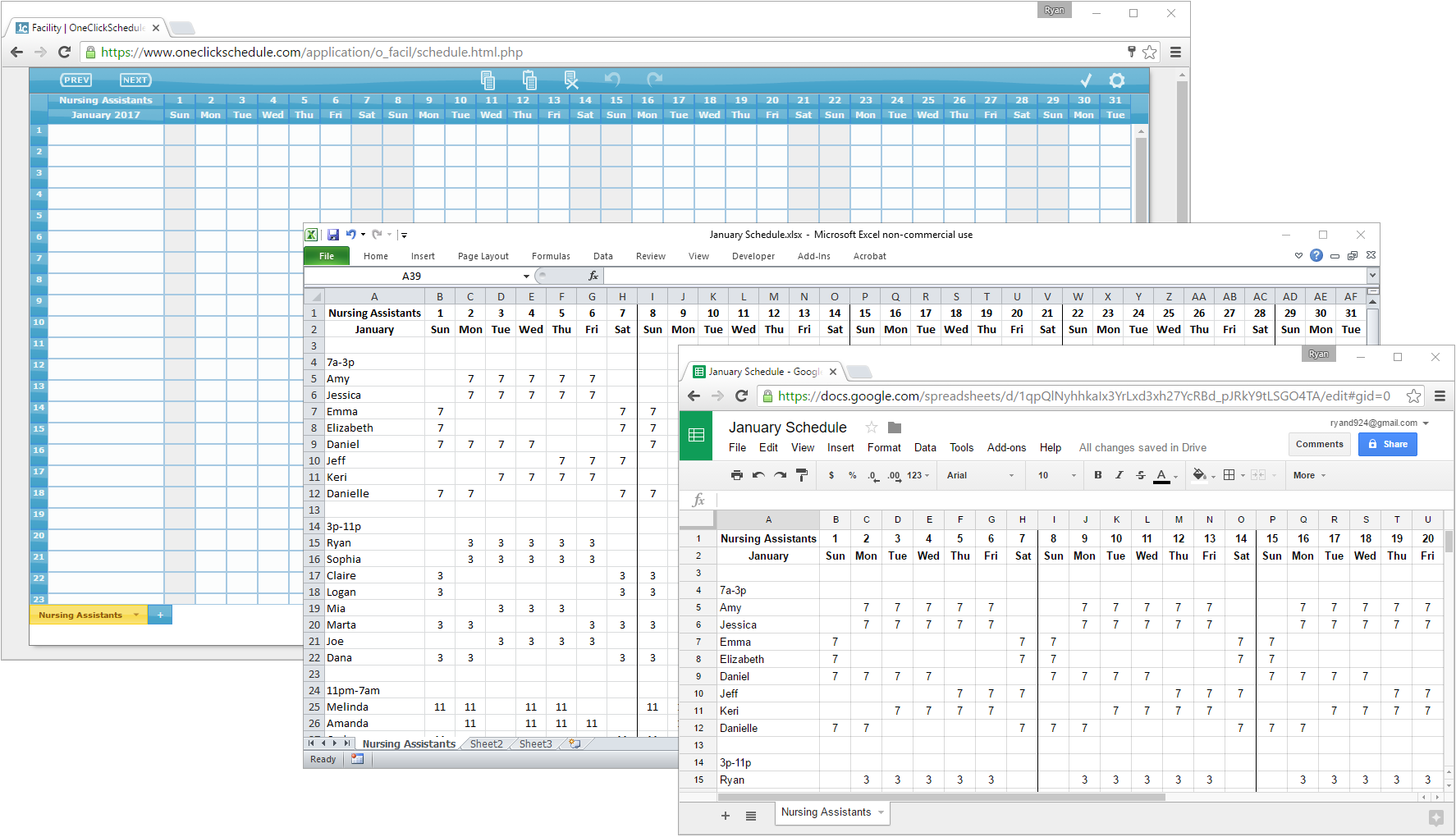Move January Schedule to folder icon
This screenshot has width=1456, height=837.
[x=895, y=427]
